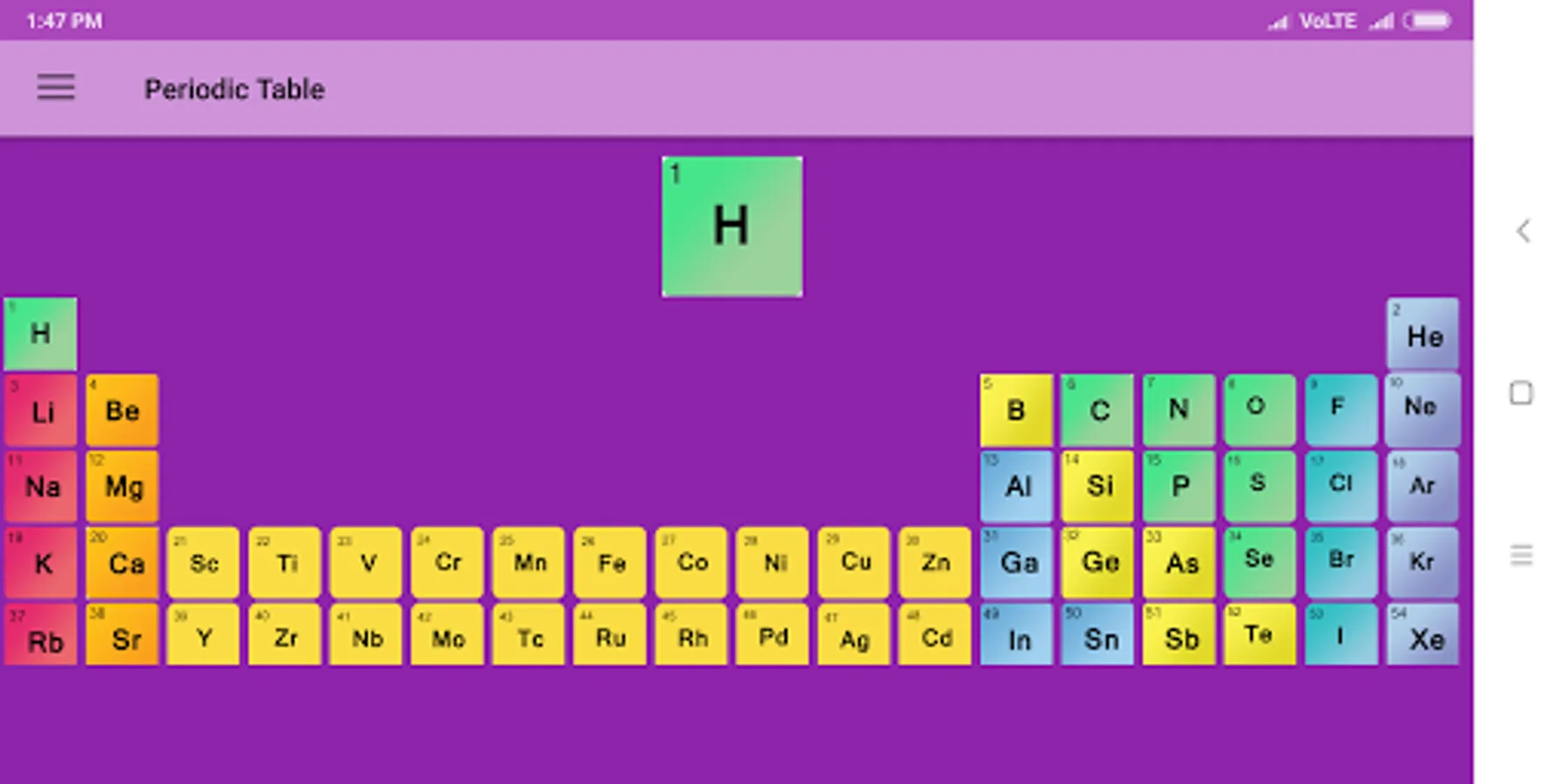The height and width of the screenshot is (784, 1568).
Task: Click the Neon tile
Action: pyautogui.click(x=1423, y=409)
